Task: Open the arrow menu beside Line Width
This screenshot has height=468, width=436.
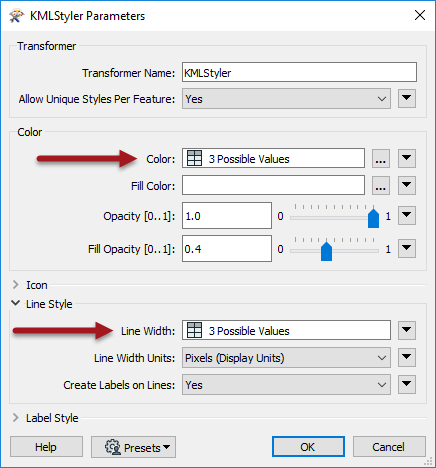Action: point(407,330)
